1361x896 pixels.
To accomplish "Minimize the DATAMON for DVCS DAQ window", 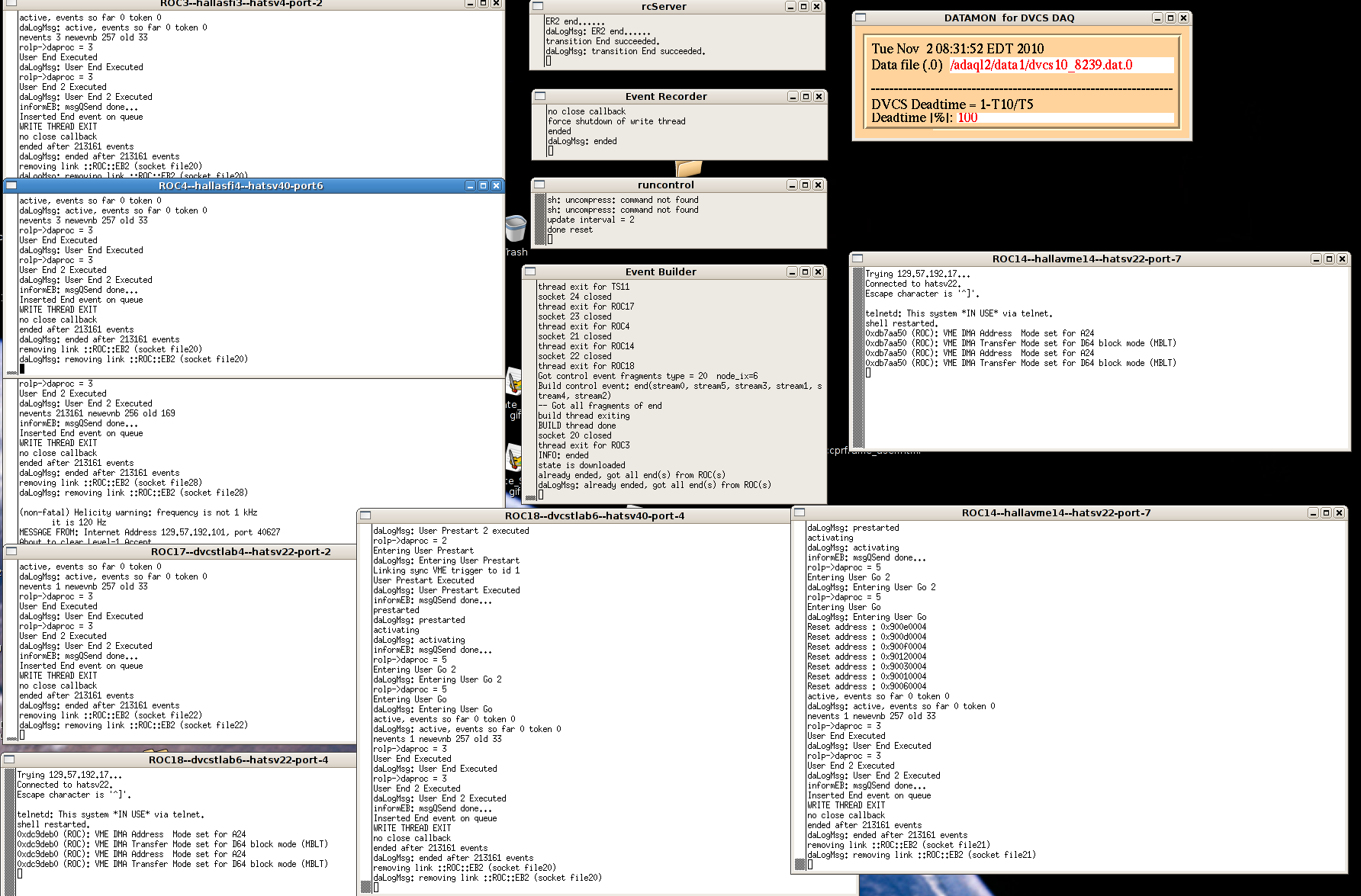I will (1157, 18).
